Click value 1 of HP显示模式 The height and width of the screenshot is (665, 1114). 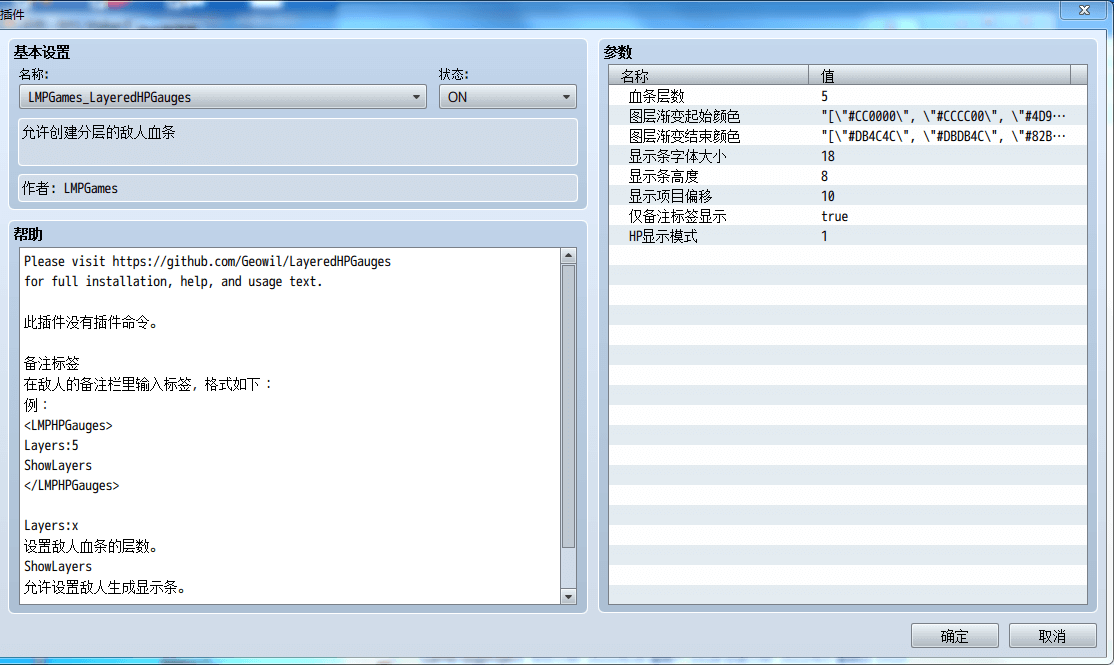click(x=824, y=236)
